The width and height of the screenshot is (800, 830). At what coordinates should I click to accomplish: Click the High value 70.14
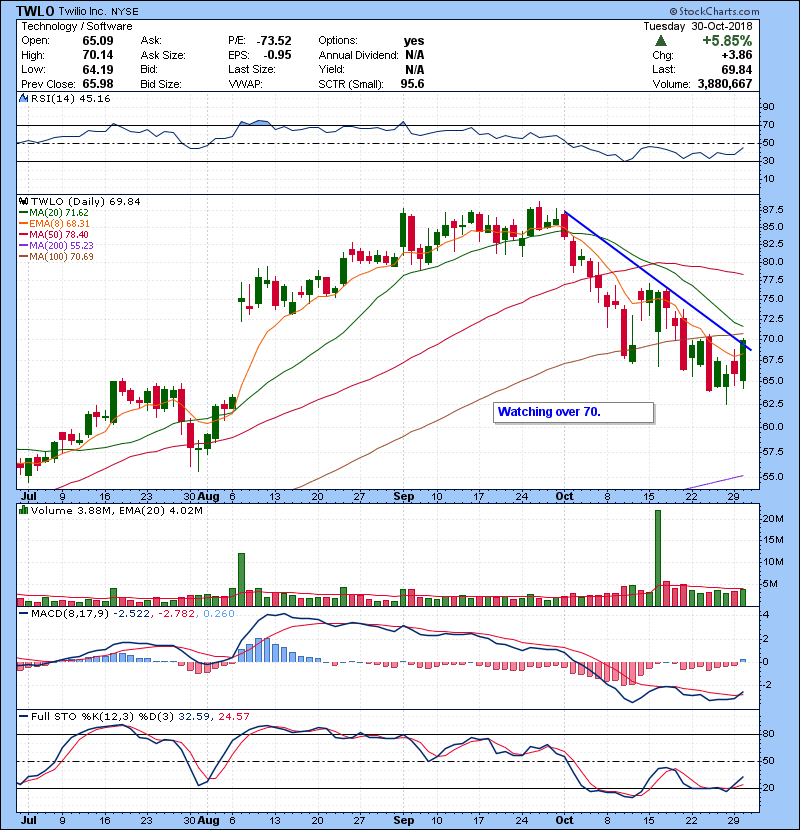pos(97,55)
